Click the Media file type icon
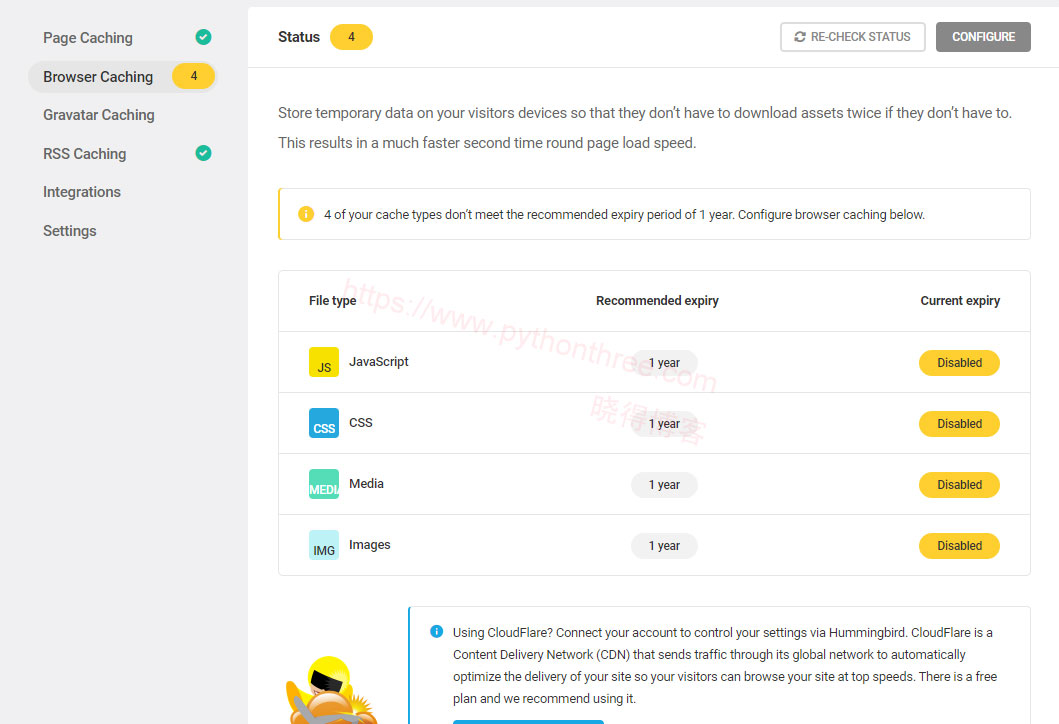The height and width of the screenshot is (724, 1059). coord(324,484)
